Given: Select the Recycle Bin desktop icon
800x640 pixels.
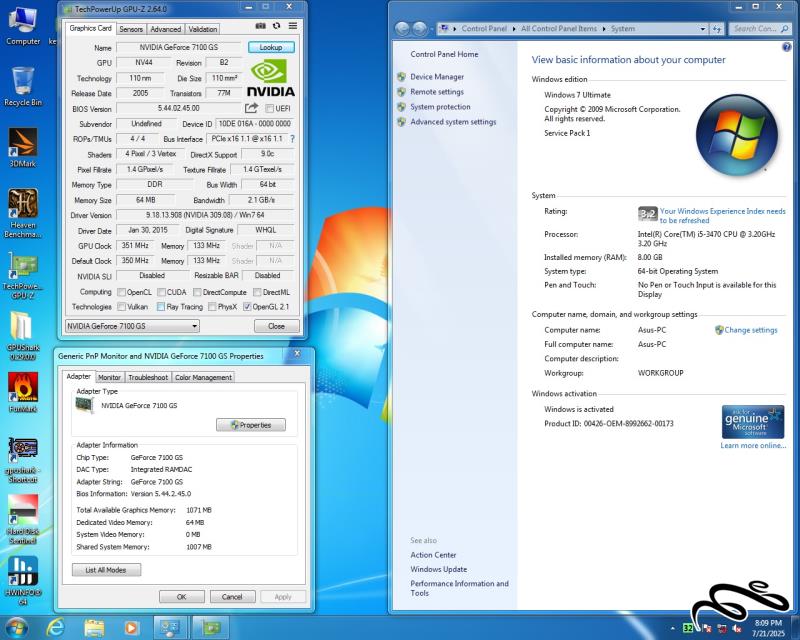Looking at the screenshot, I should pos(22,87).
